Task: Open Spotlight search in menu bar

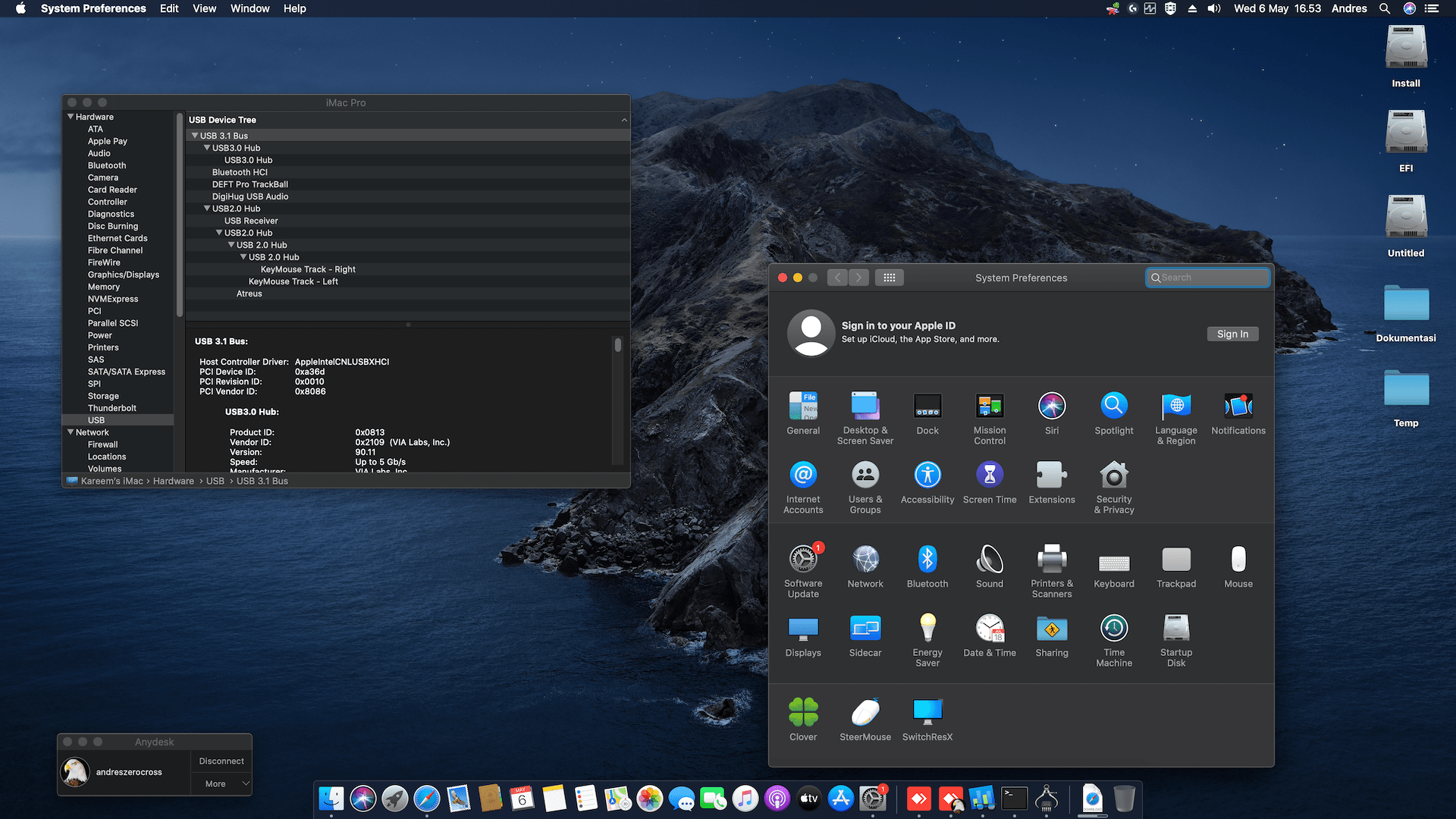Action: (x=1385, y=8)
